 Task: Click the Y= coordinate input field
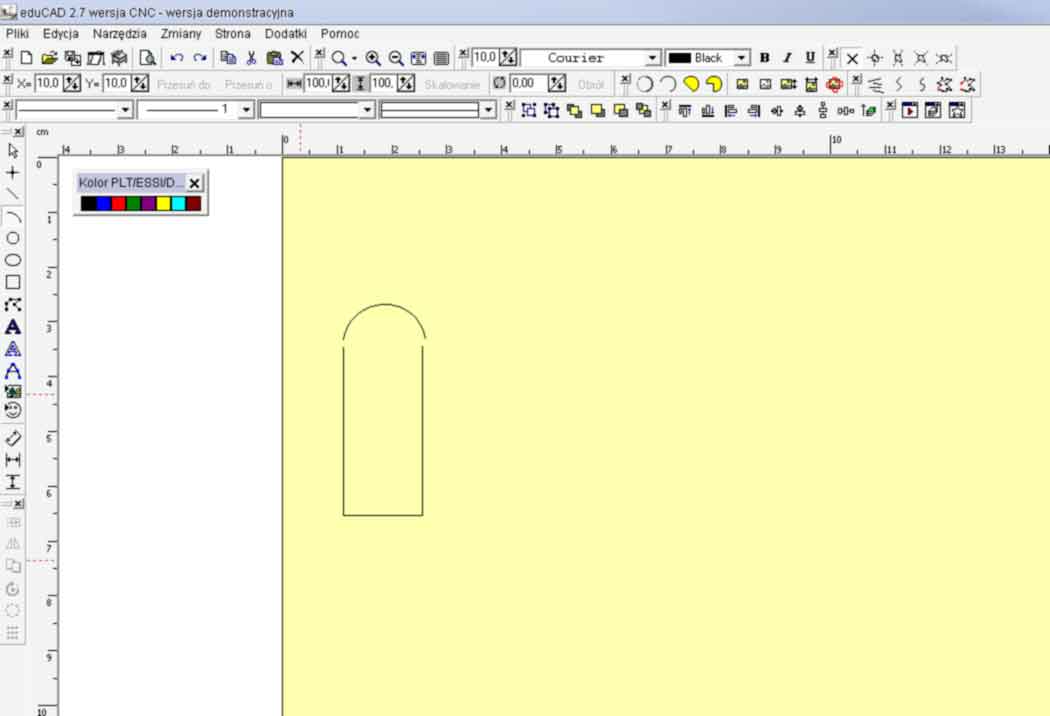[117, 84]
